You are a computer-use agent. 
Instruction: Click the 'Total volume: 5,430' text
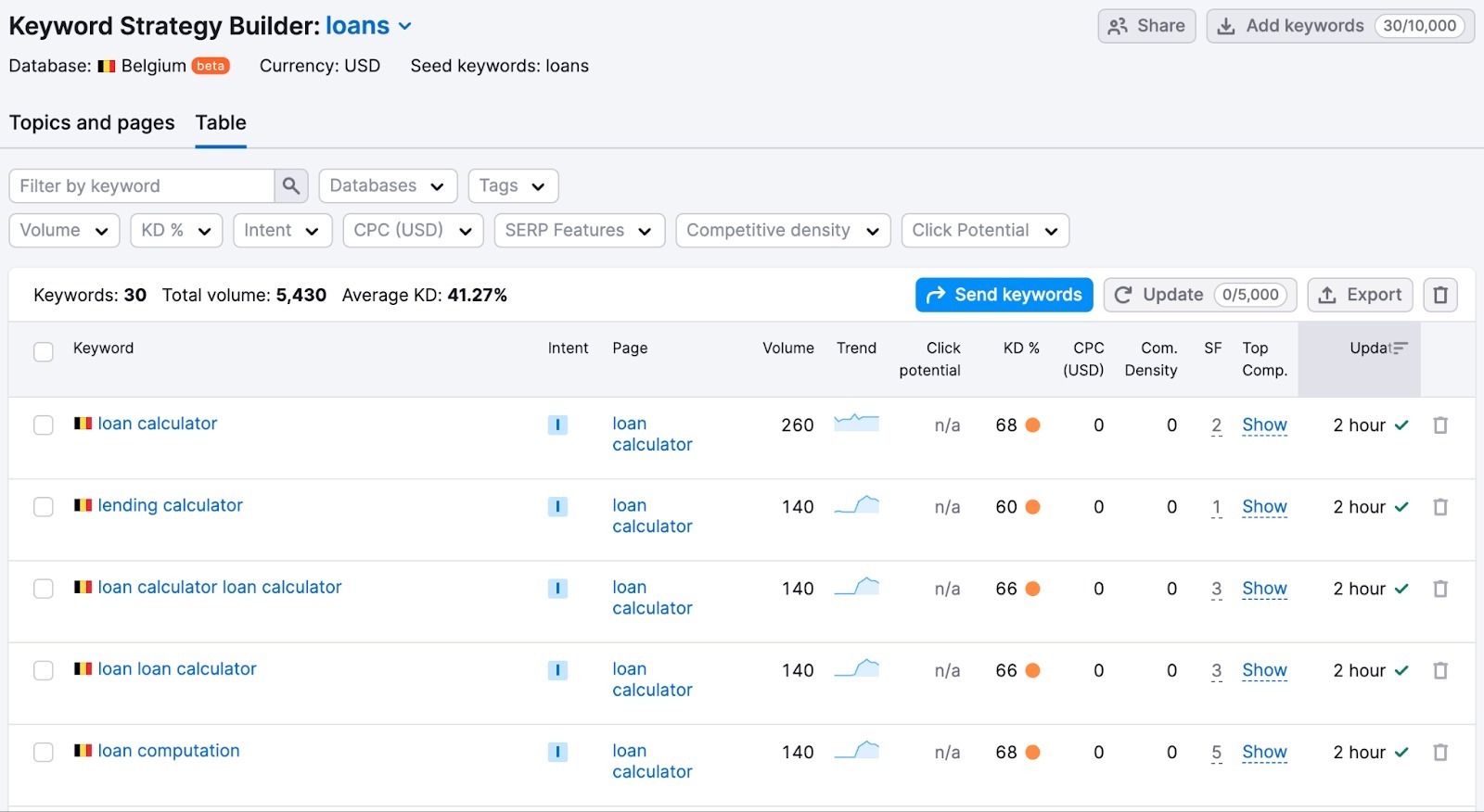click(x=244, y=295)
